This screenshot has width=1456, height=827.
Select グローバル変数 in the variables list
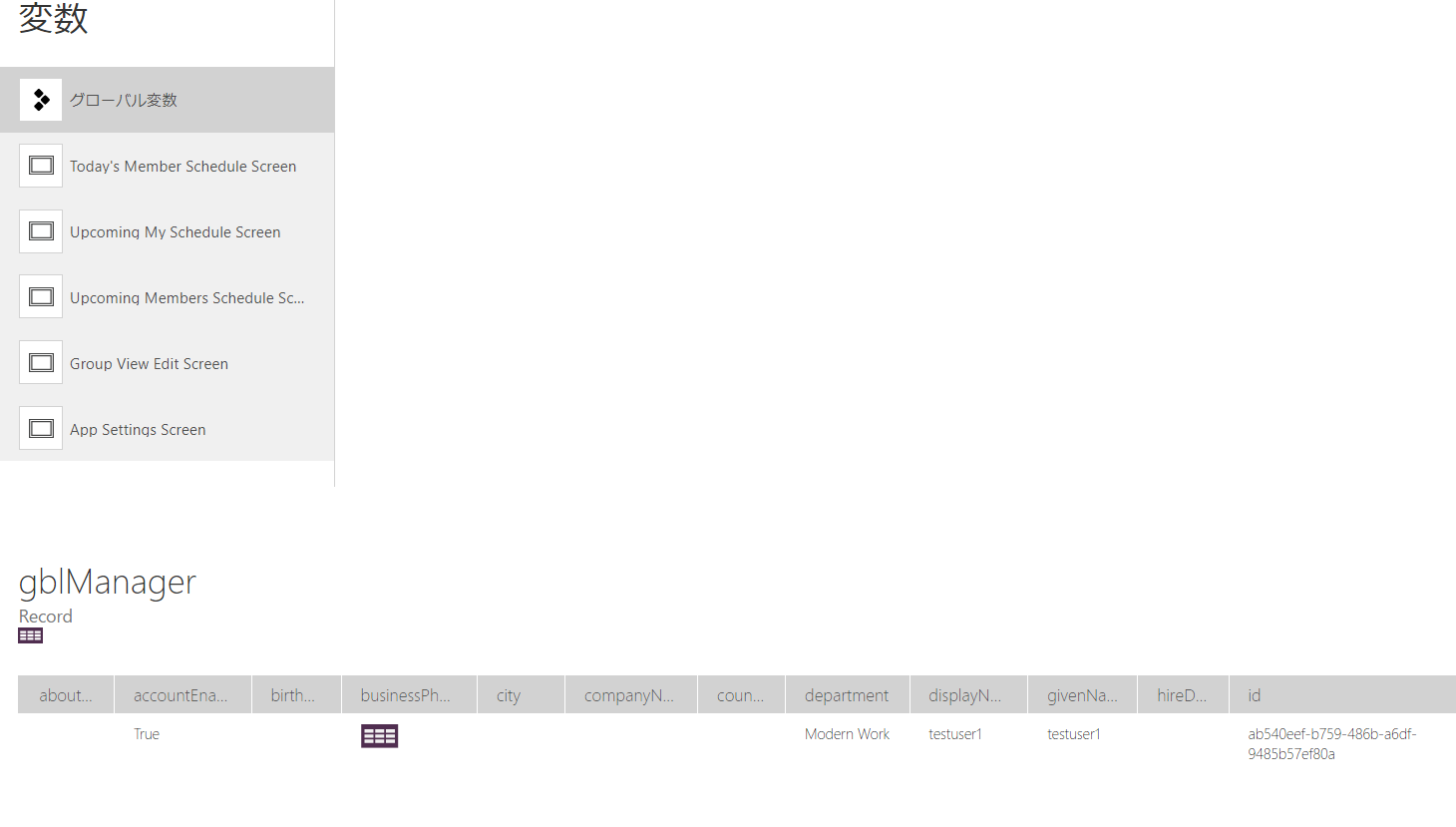pyautogui.click(x=168, y=100)
